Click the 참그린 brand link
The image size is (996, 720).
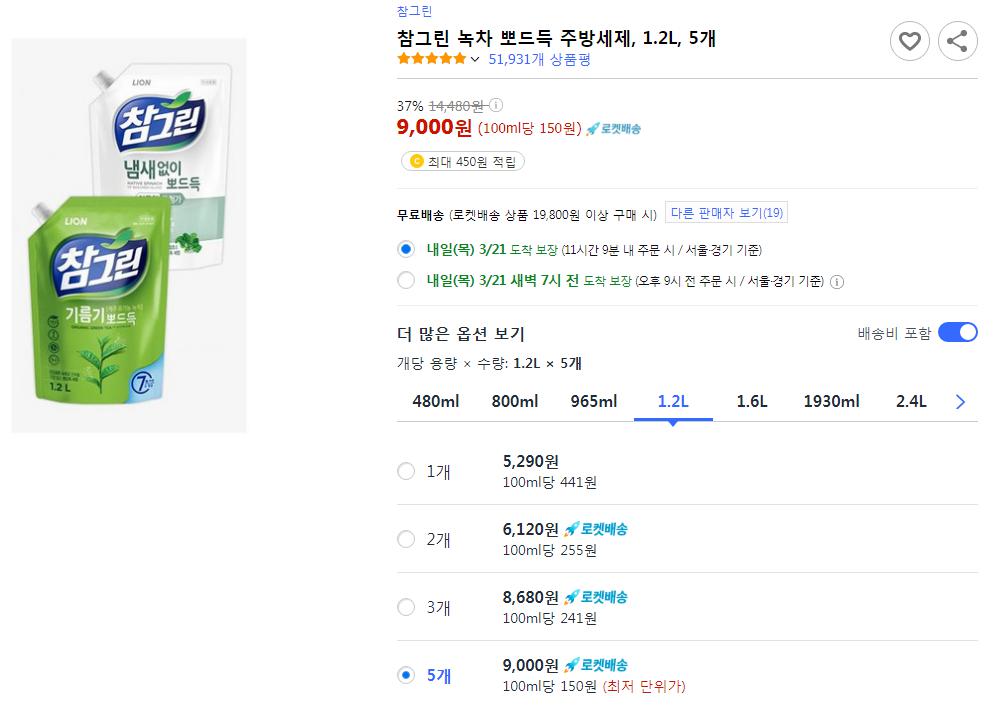[415, 12]
